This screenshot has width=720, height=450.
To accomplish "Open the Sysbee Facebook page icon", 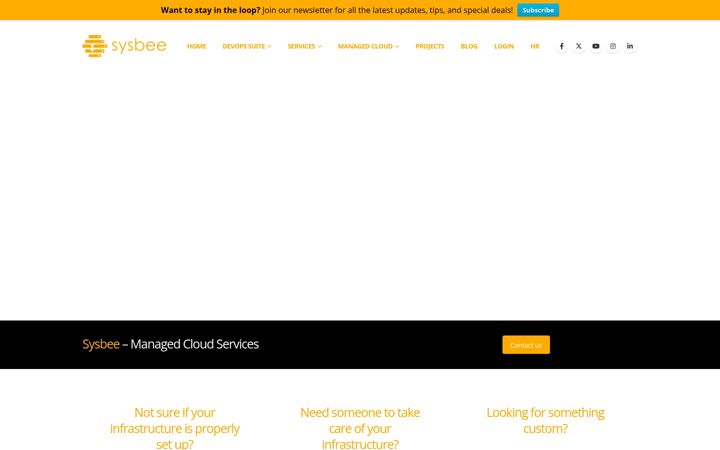I will (562, 46).
